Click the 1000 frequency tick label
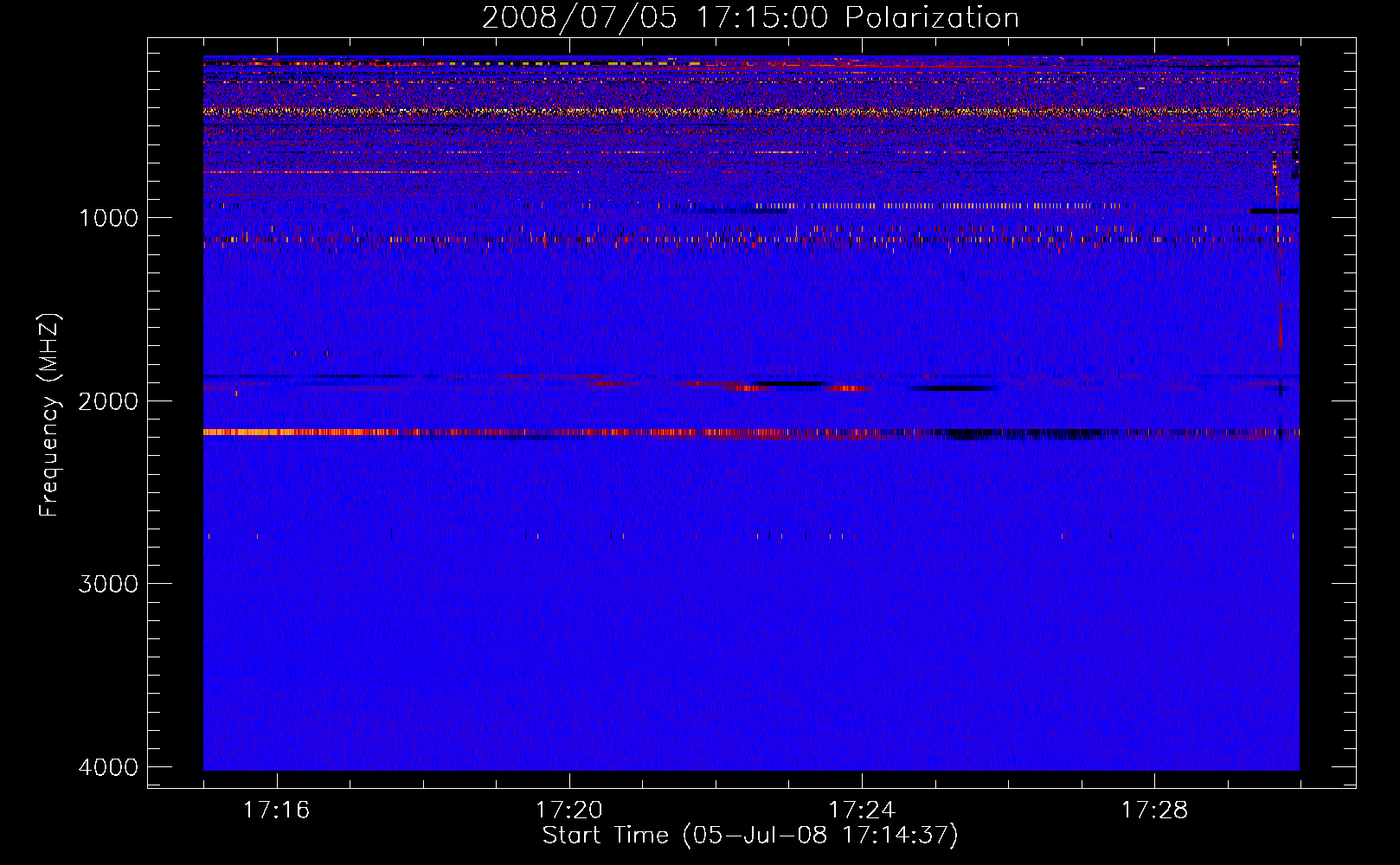The height and width of the screenshot is (865, 1400). click(108, 218)
